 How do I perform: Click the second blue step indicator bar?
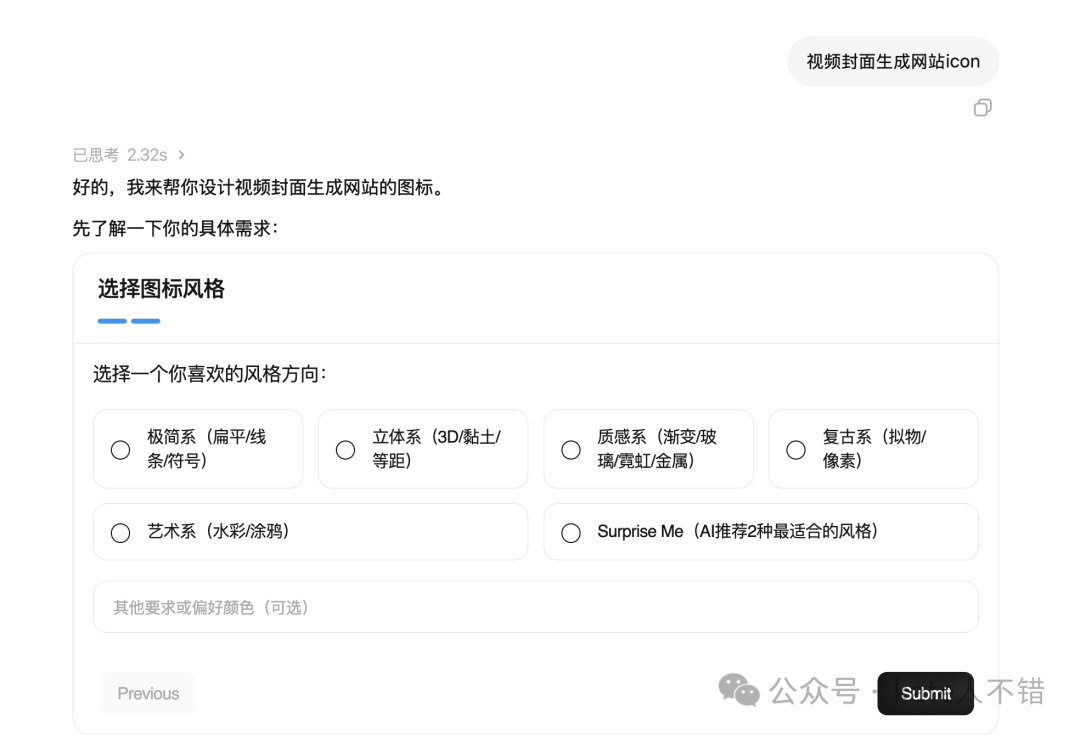coord(146,321)
